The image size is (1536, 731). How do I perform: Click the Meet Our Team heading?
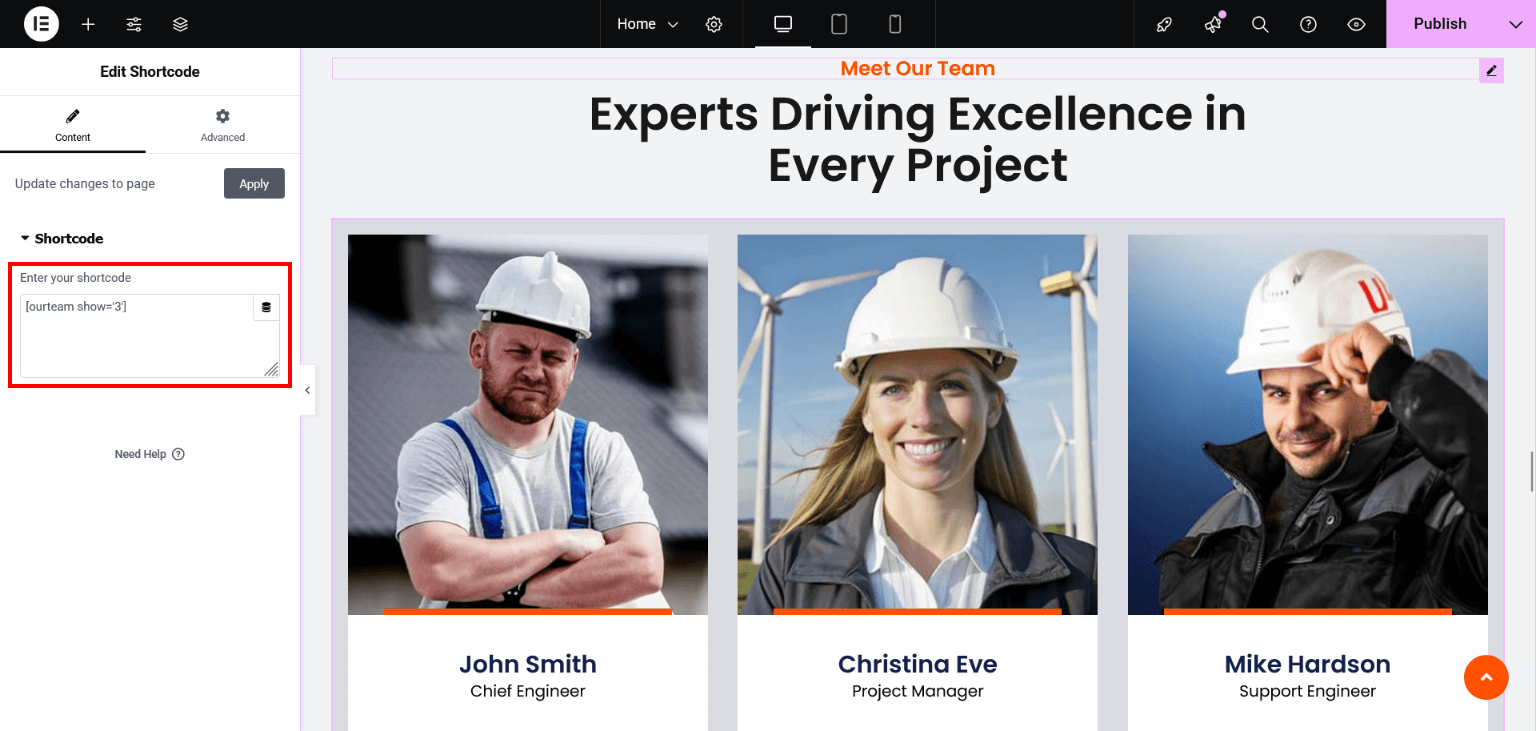918,68
